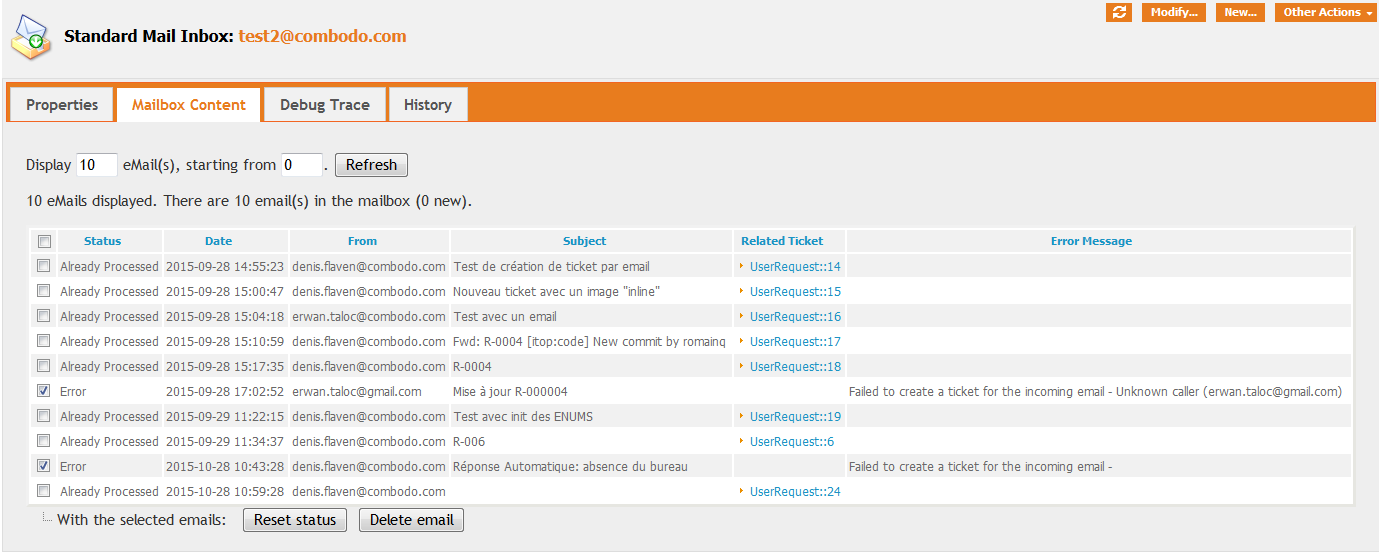Viewport: 1379px width, 554px height.
Task: Click the Error status on 2015-09-28 17:02:52
Action: pos(73,392)
